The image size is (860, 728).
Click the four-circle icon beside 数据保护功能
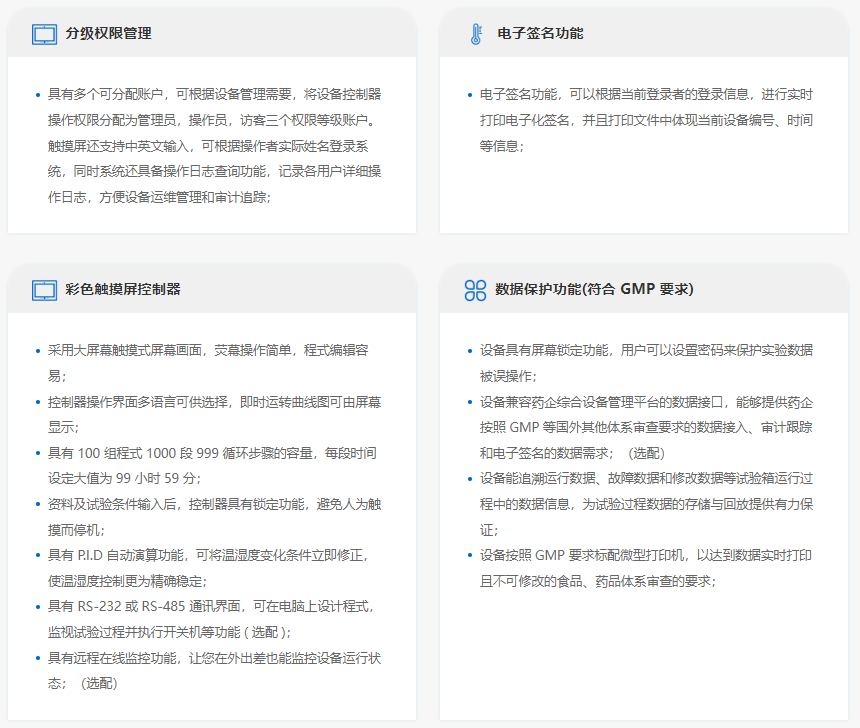[475, 290]
